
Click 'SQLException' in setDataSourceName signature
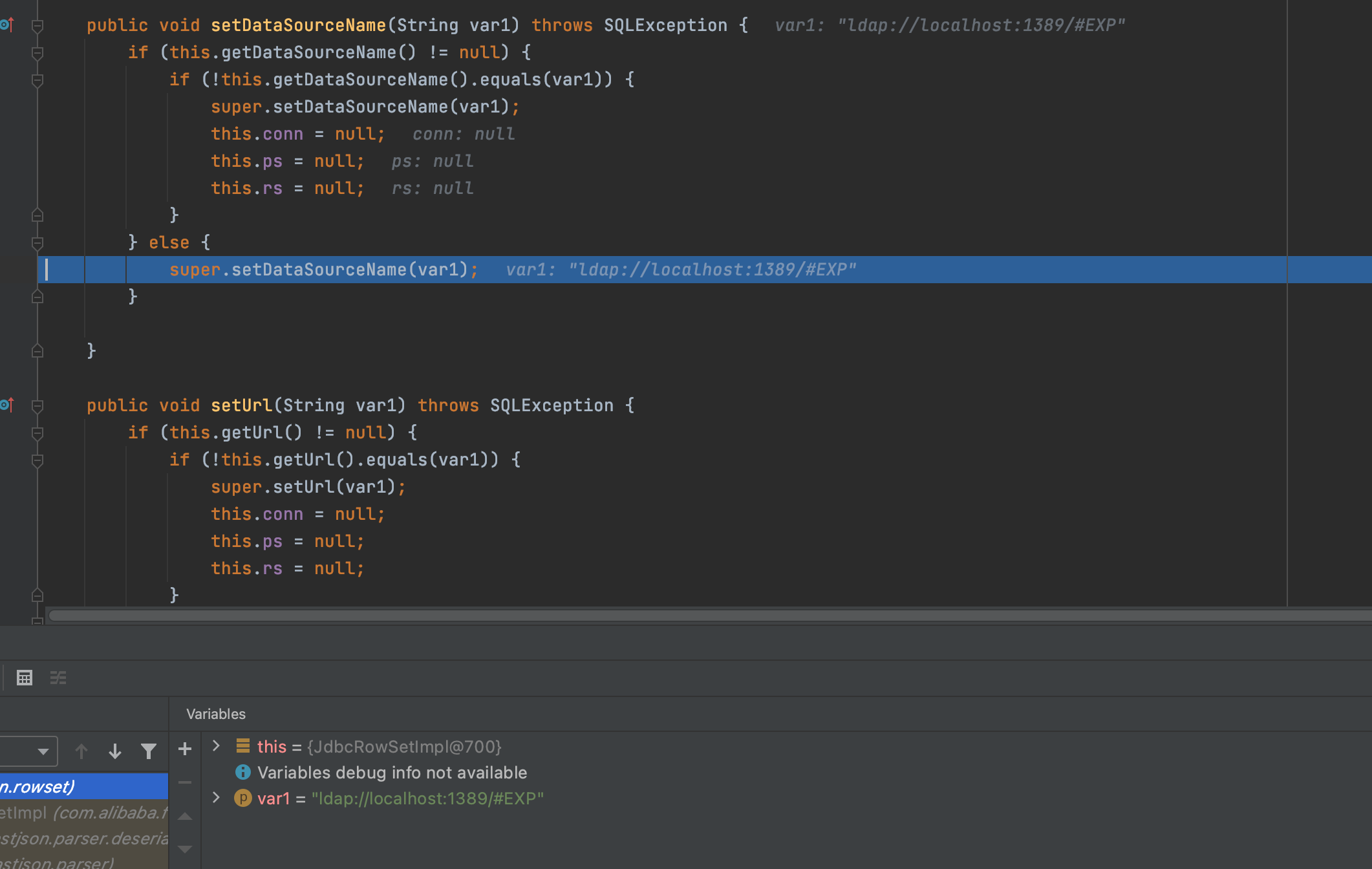pos(666,25)
